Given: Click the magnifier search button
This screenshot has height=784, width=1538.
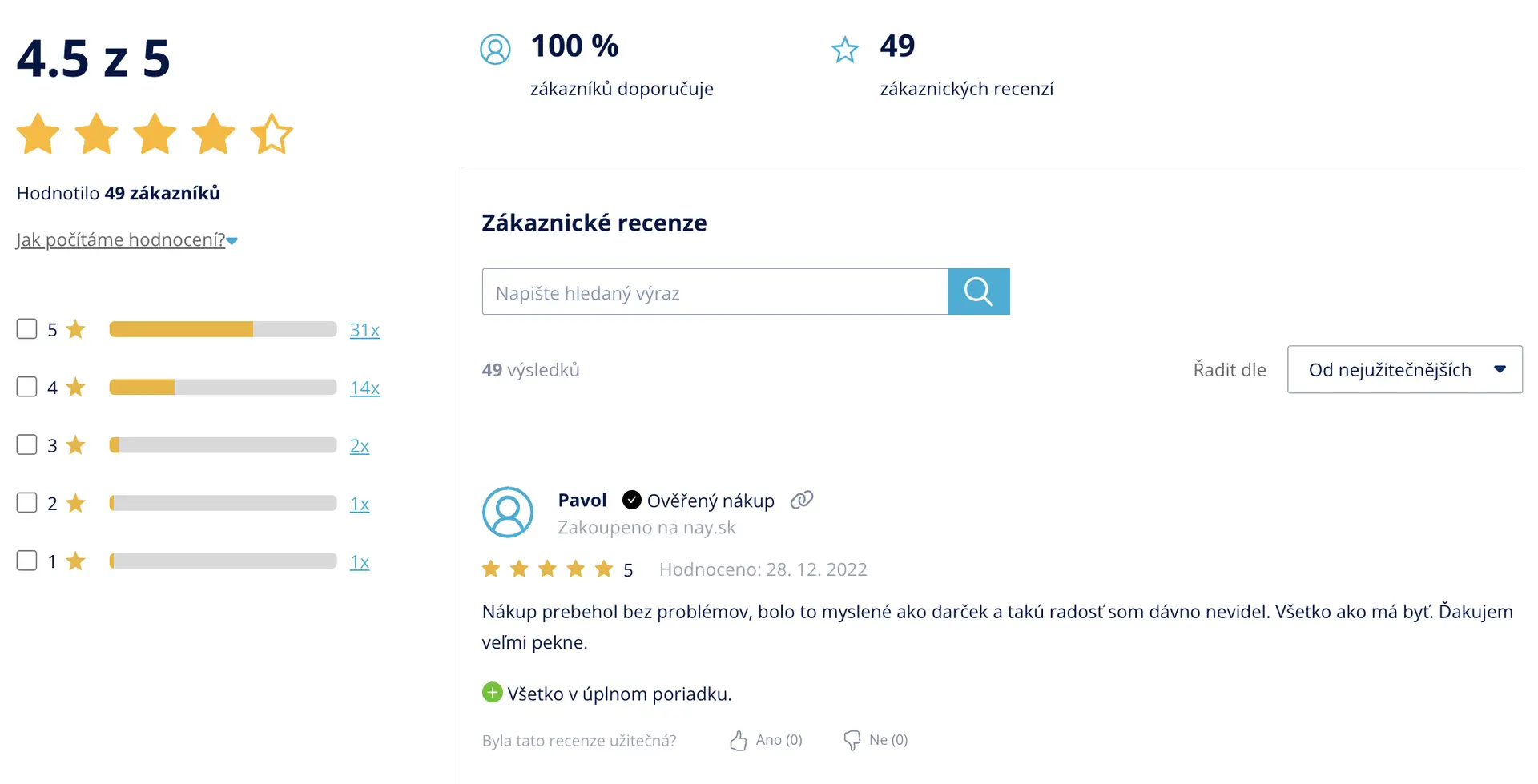Looking at the screenshot, I should [978, 291].
